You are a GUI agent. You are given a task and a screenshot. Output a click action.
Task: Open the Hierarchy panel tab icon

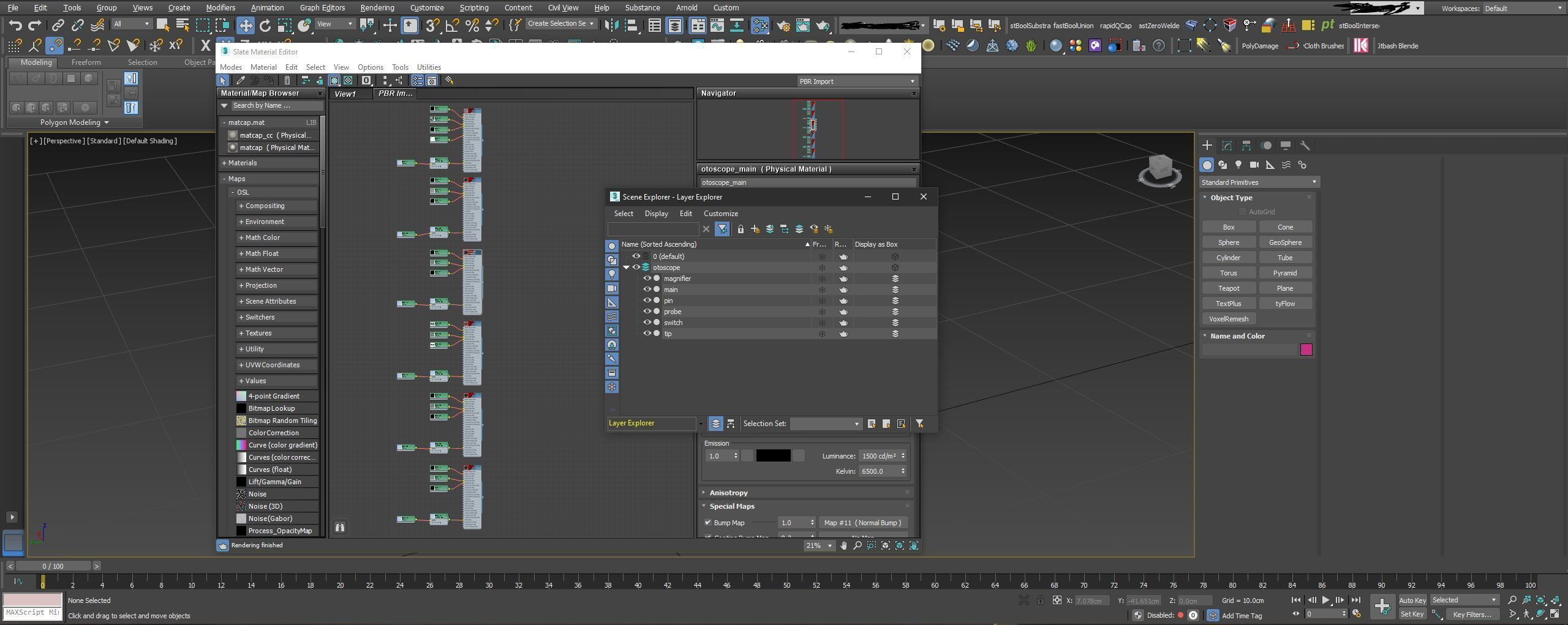(1246, 146)
